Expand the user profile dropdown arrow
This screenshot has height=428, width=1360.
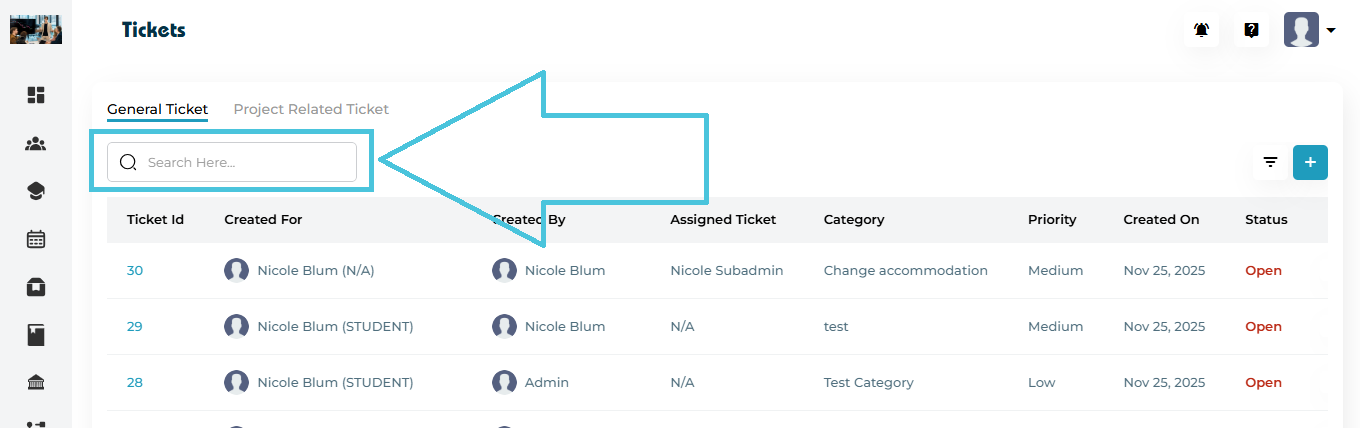click(x=1331, y=31)
